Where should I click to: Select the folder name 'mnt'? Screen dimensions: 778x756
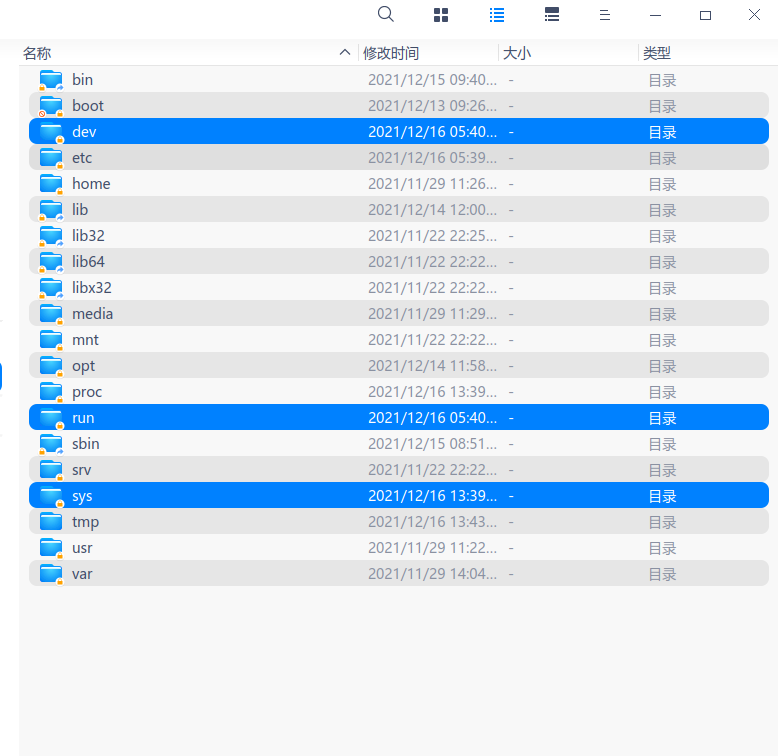[x=85, y=340]
